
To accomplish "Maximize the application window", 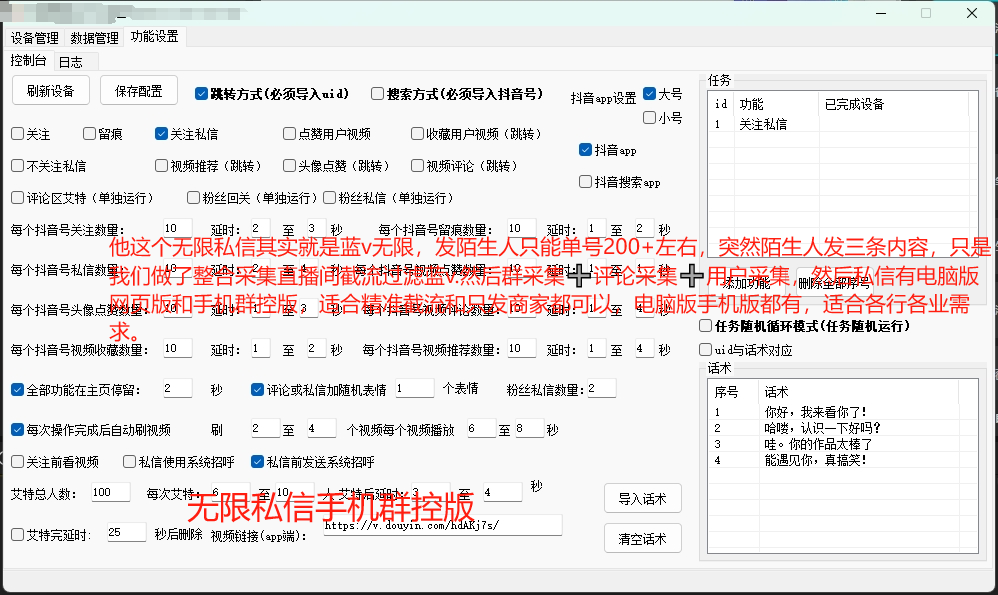I will pyautogui.click(x=925, y=14).
